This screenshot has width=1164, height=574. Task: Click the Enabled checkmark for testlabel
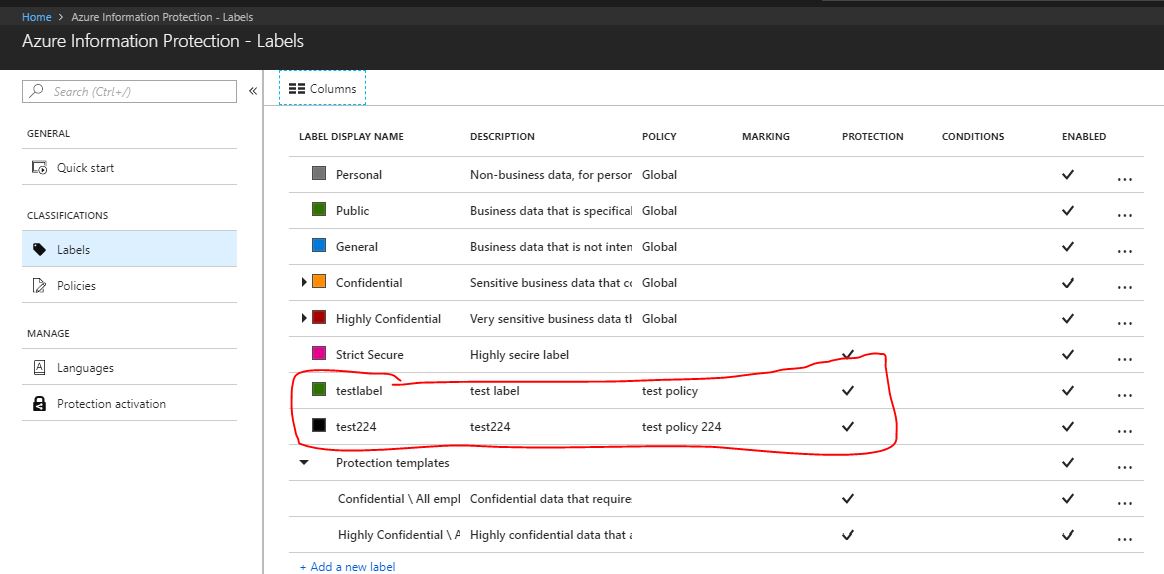coord(1067,391)
